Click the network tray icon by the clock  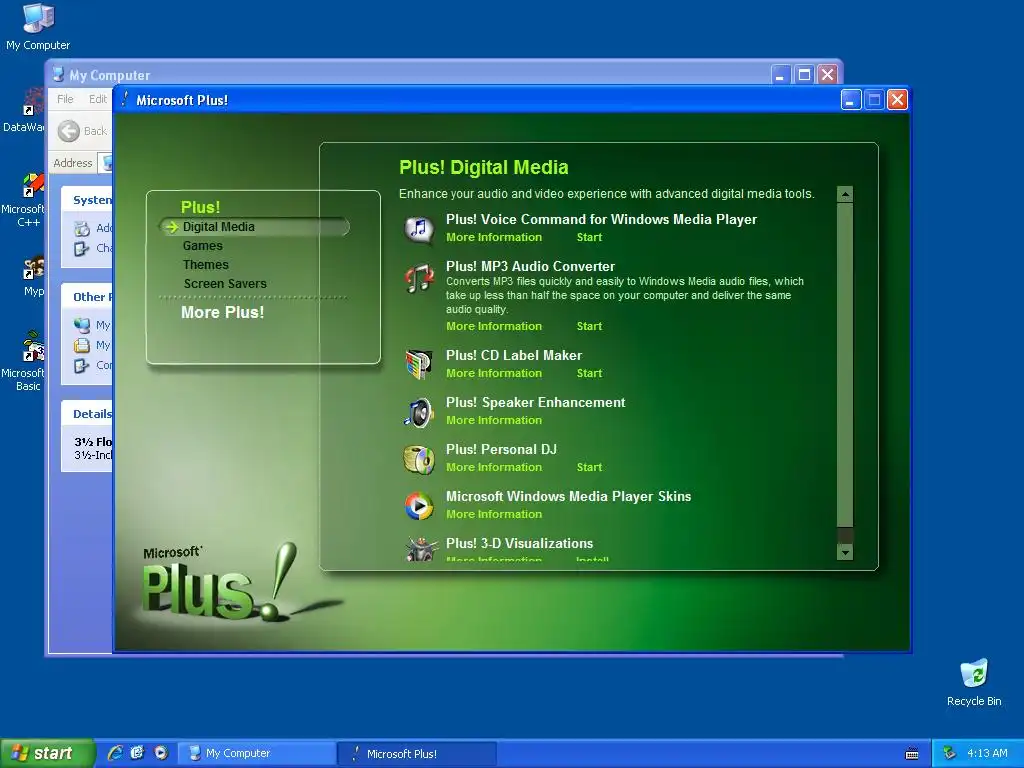click(949, 753)
